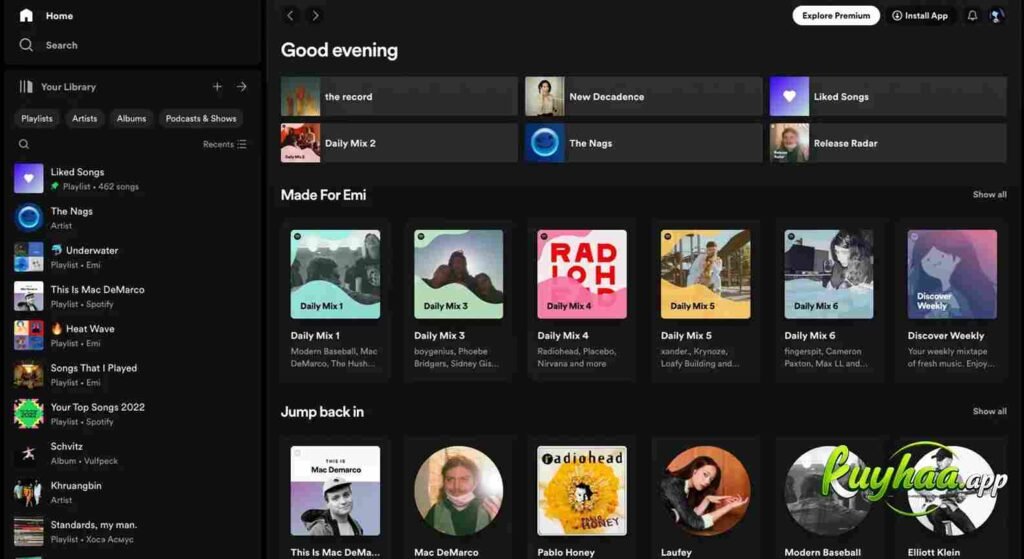Open Underwater playlist in library
Viewport: 1024px width, 559px height.
[131, 257]
